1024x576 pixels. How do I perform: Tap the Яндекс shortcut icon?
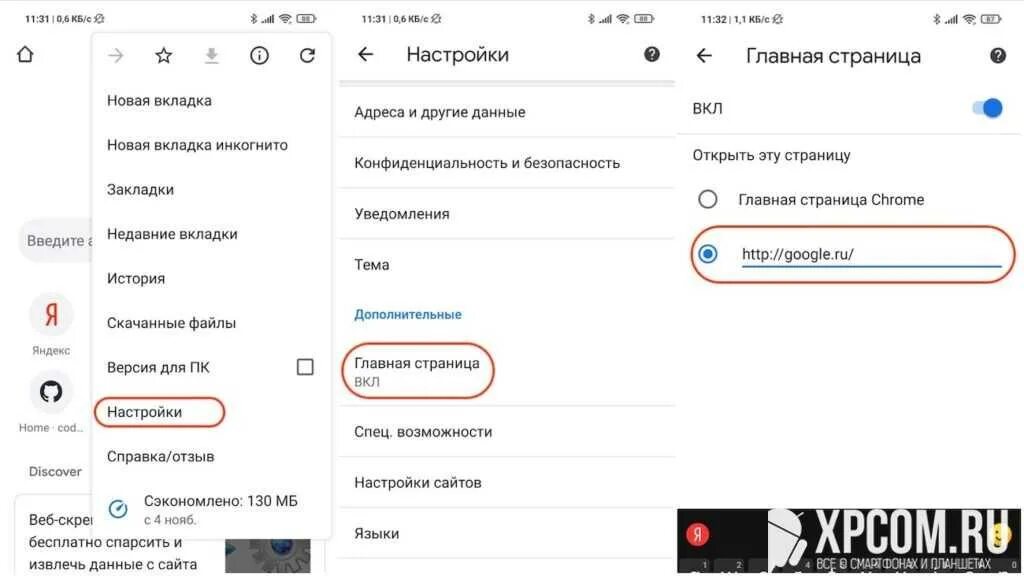click(x=51, y=315)
